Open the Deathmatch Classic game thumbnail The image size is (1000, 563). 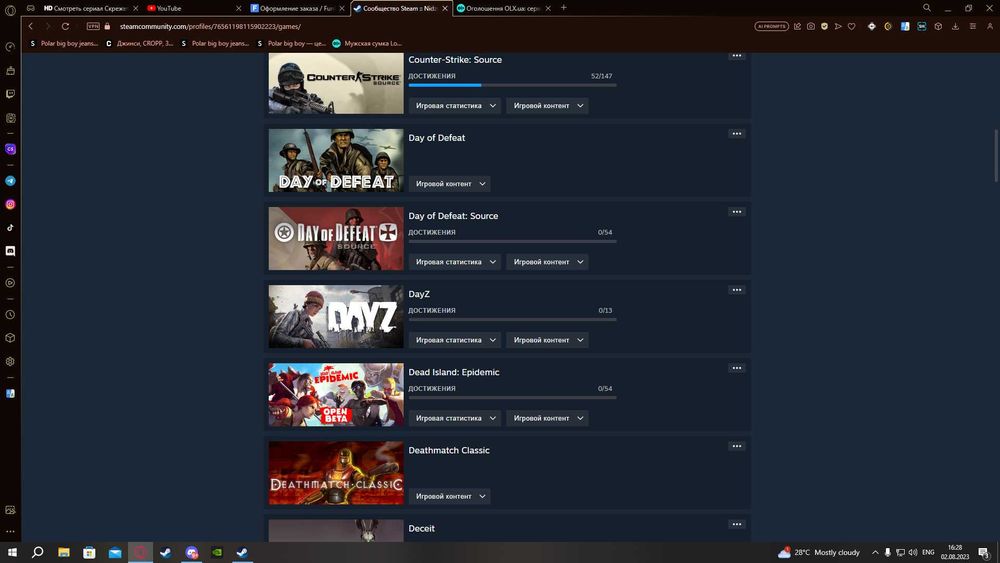tap(336, 473)
